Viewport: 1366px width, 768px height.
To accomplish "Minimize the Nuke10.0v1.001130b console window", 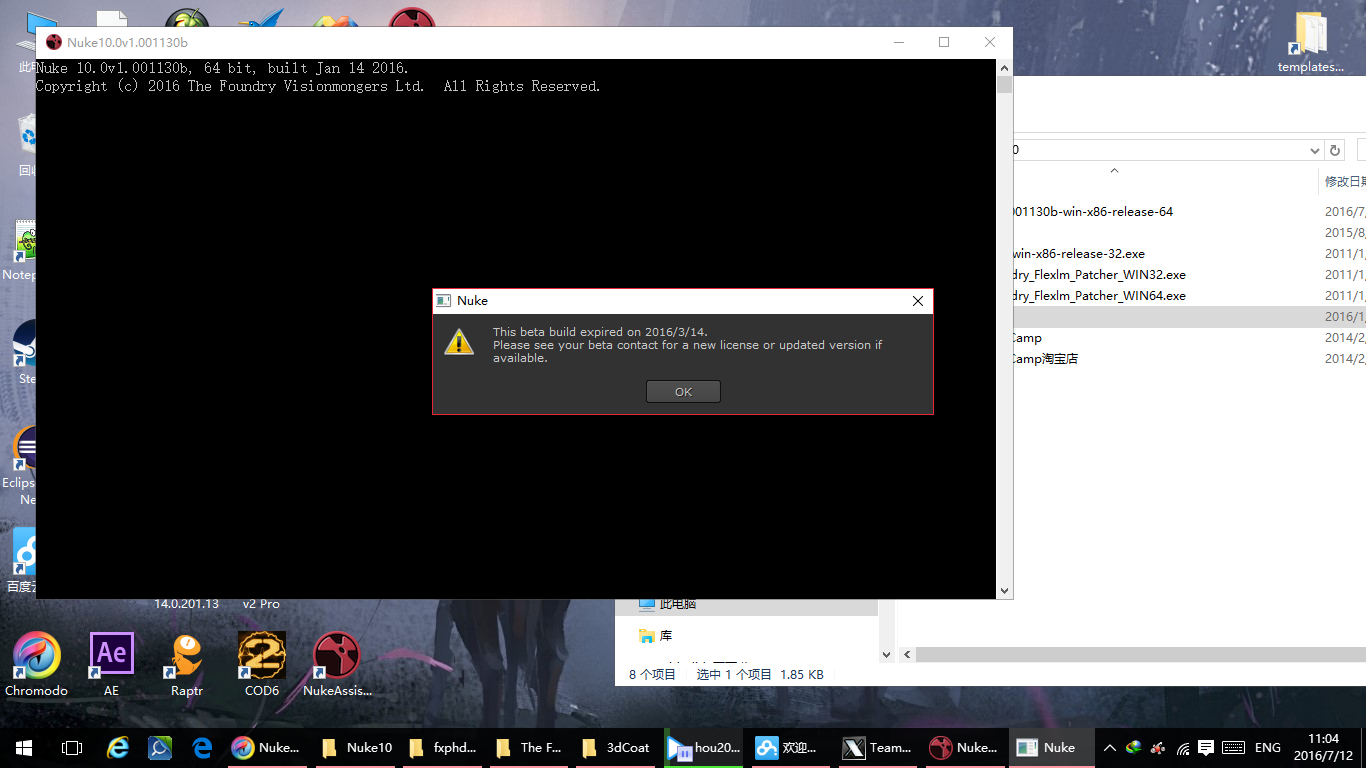I will click(x=898, y=42).
